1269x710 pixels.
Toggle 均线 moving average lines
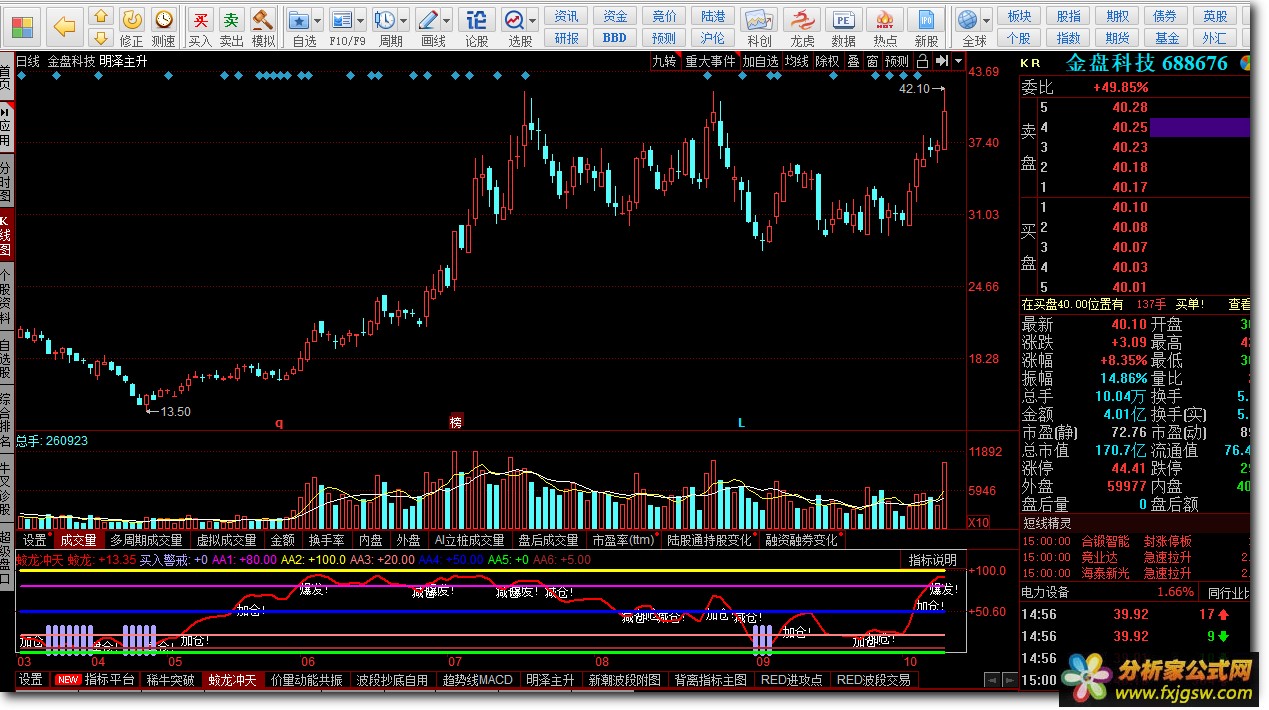(x=796, y=61)
